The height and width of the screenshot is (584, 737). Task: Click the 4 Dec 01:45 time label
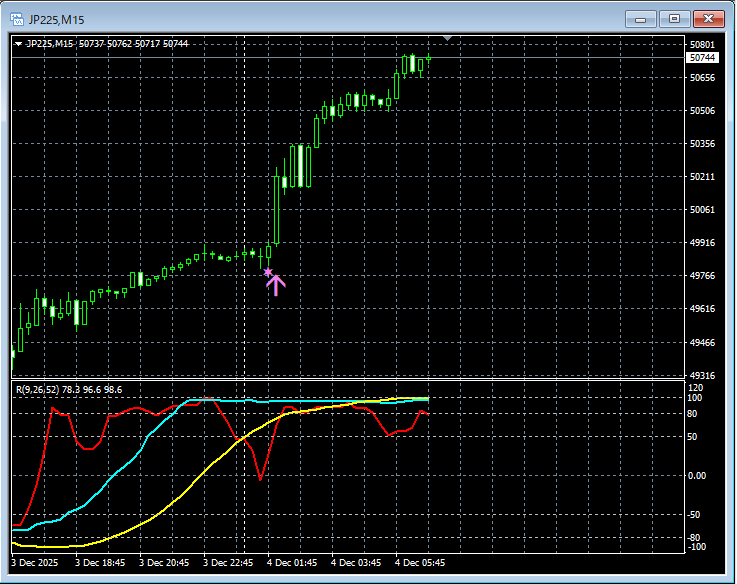pyautogui.click(x=292, y=562)
